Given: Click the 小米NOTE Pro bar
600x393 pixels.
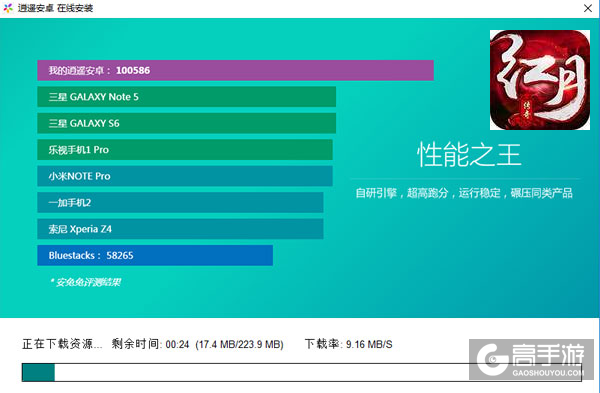Looking at the screenshot, I should (185, 176).
